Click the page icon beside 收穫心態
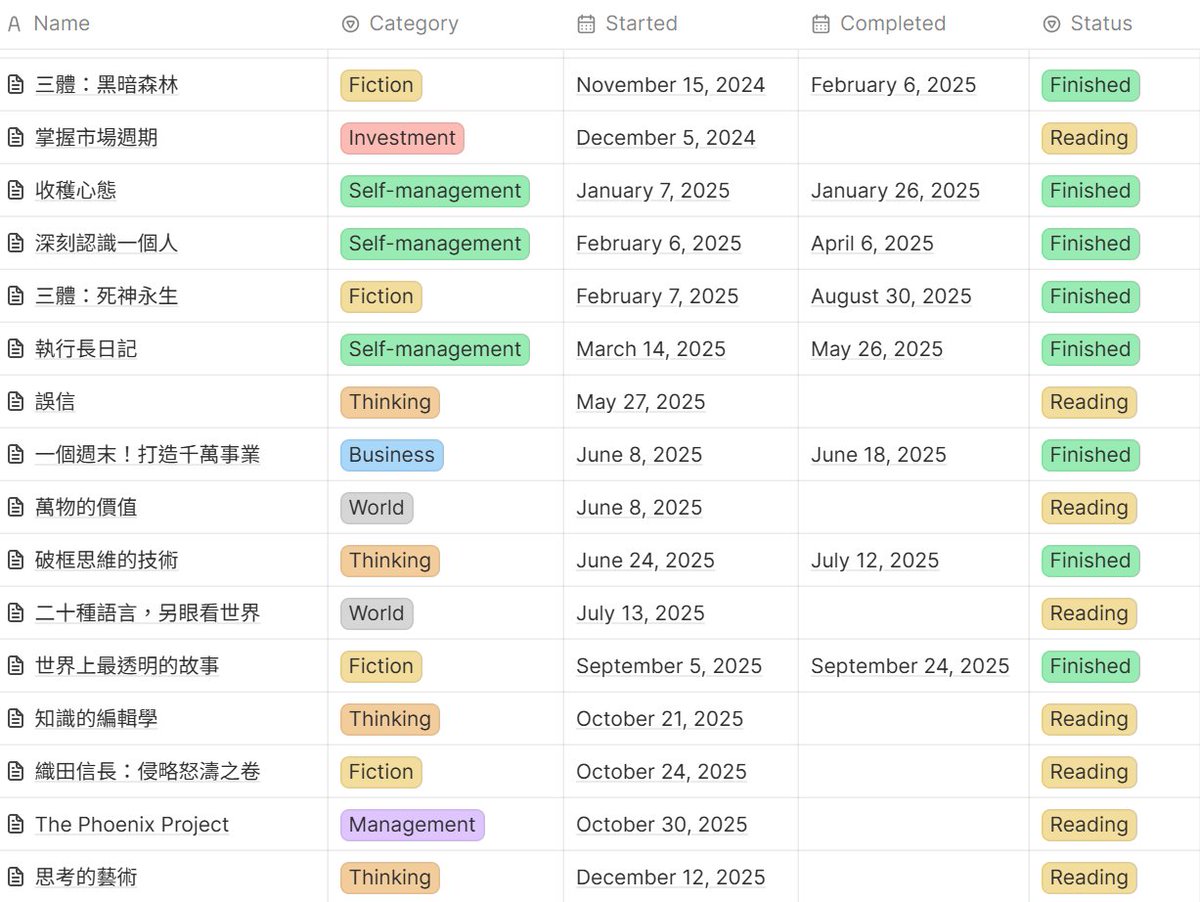1200x902 pixels. tap(15, 191)
